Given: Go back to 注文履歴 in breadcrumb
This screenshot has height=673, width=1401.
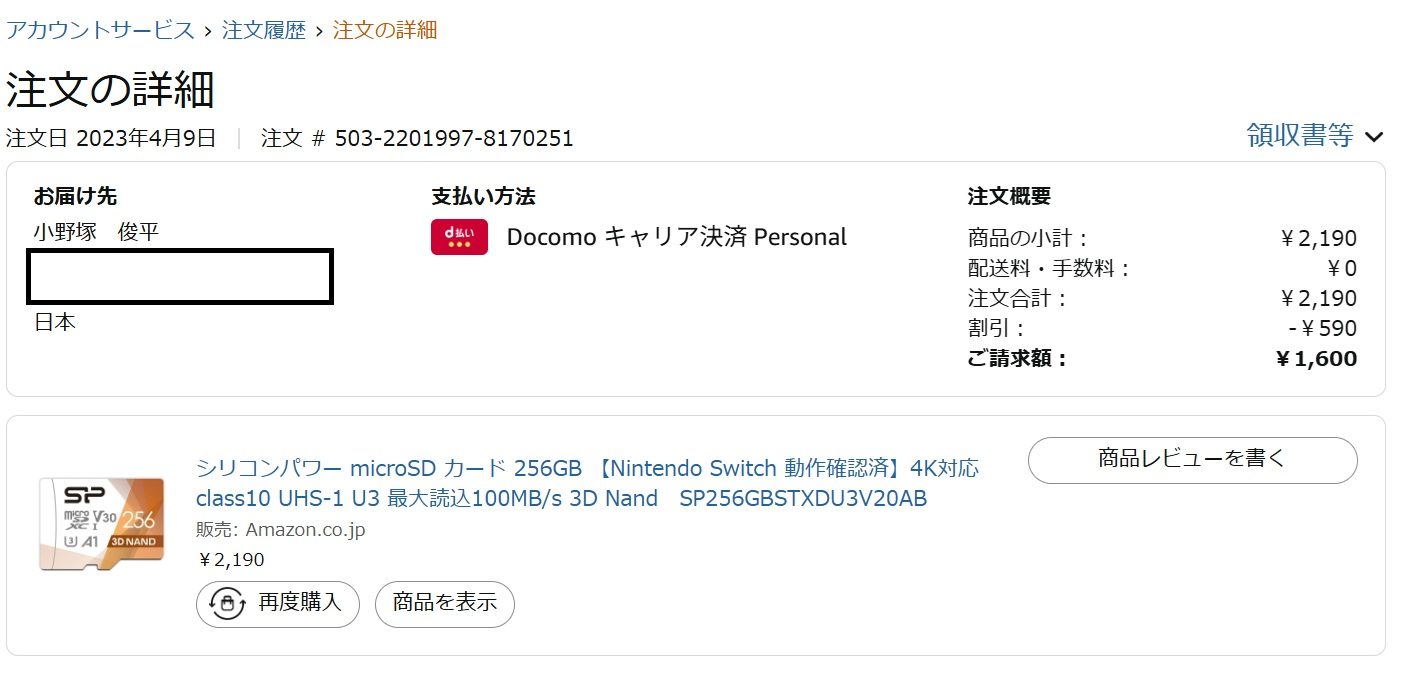Looking at the screenshot, I should (263, 30).
